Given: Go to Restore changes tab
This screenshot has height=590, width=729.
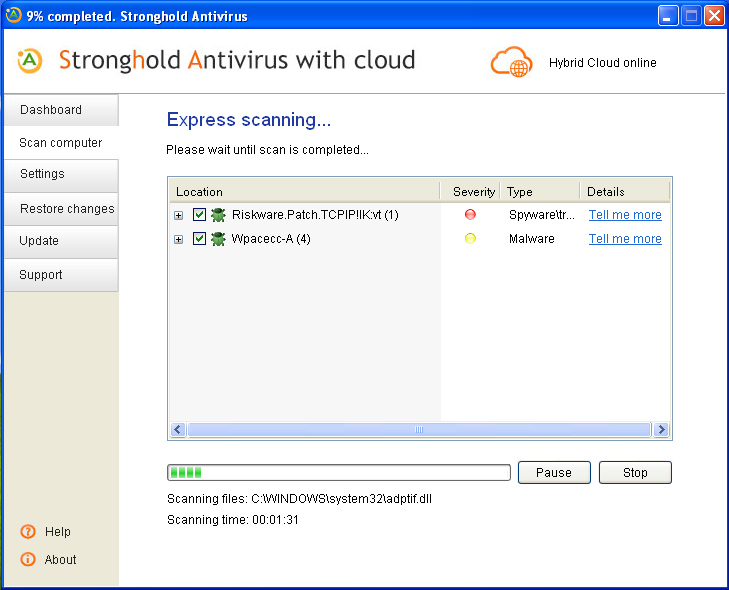Looking at the screenshot, I should (60, 209).
